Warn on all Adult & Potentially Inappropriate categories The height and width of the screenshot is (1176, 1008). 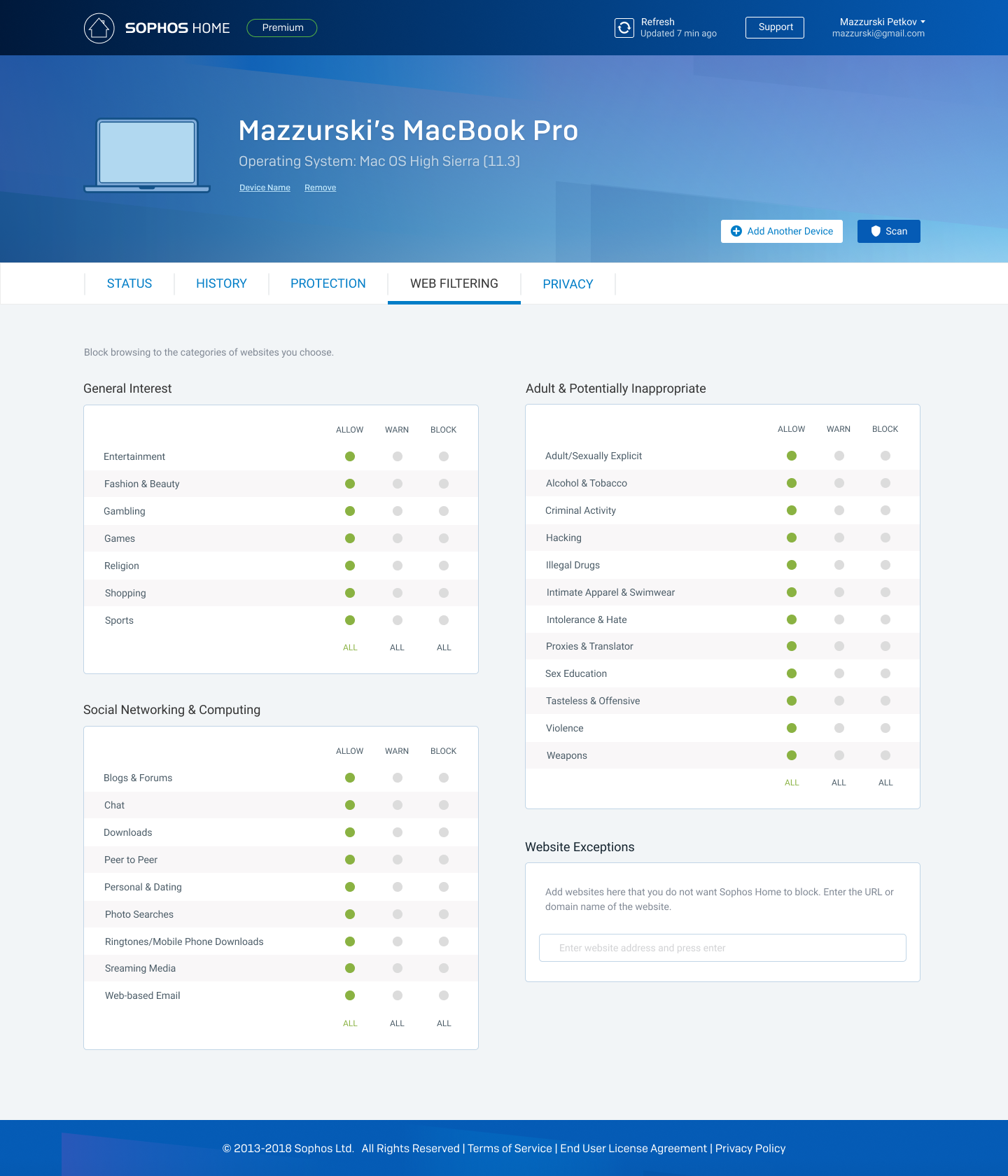(839, 783)
